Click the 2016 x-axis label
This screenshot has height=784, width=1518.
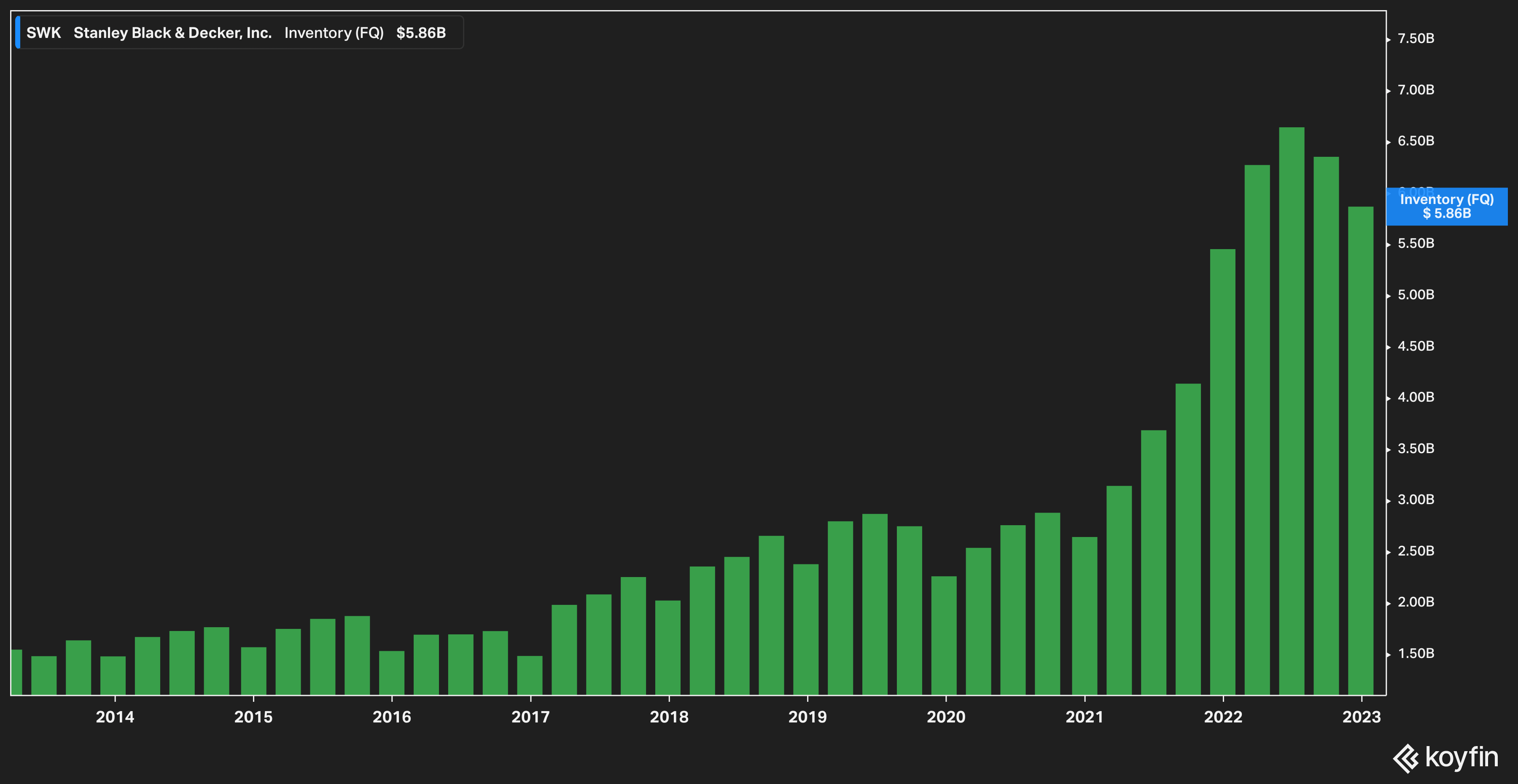click(x=392, y=717)
